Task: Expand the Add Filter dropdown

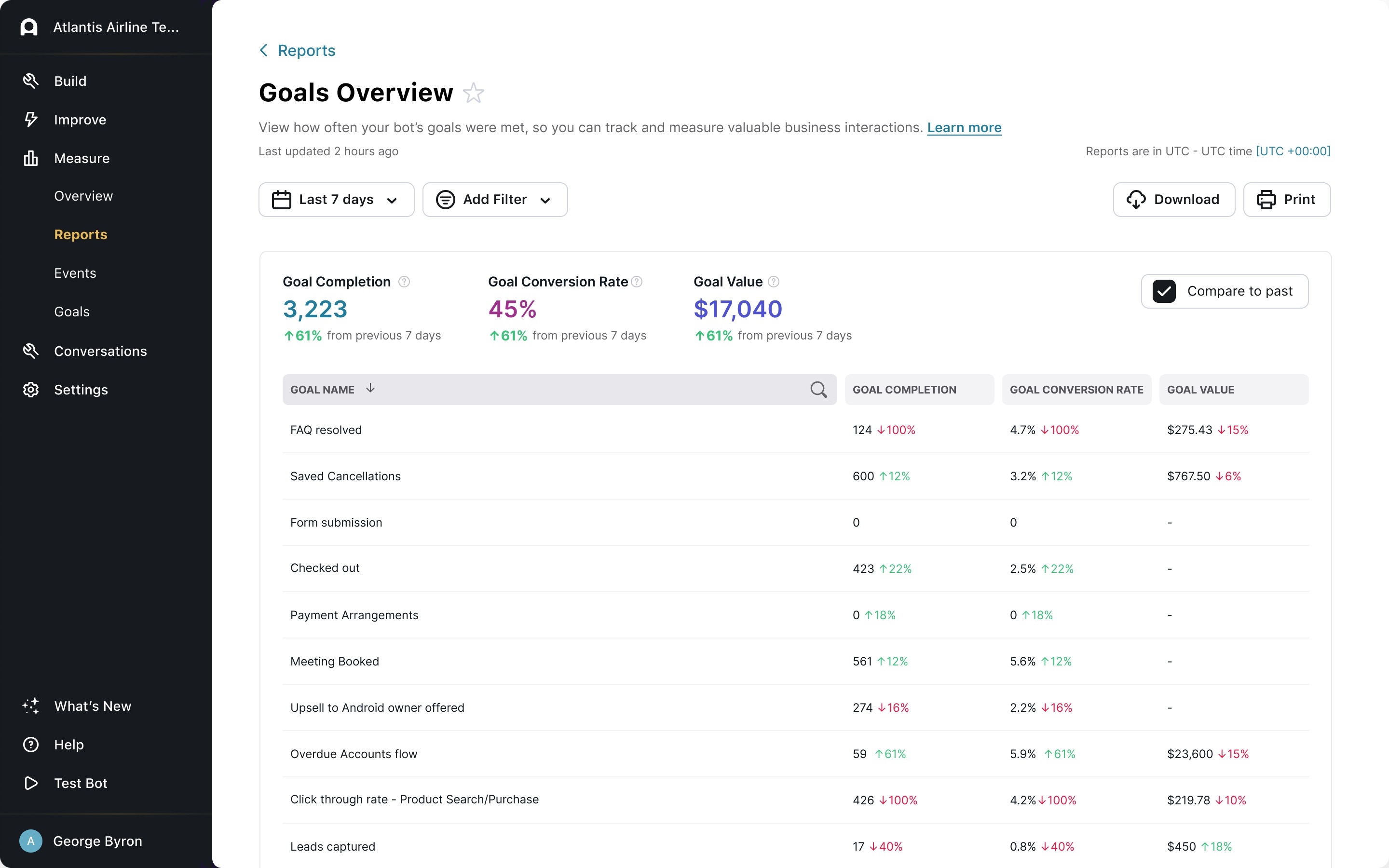Action: click(x=495, y=200)
